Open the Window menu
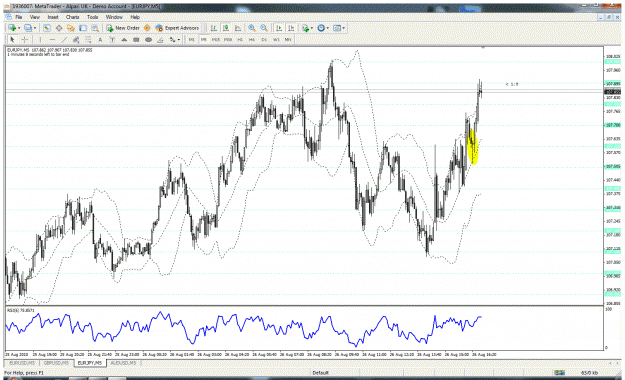The height and width of the screenshot is (380, 625). pyautogui.click(x=114, y=17)
